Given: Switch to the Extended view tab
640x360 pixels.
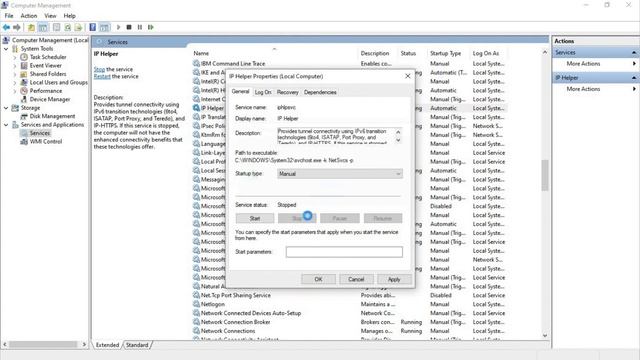Looking at the screenshot, I should (x=107, y=345).
